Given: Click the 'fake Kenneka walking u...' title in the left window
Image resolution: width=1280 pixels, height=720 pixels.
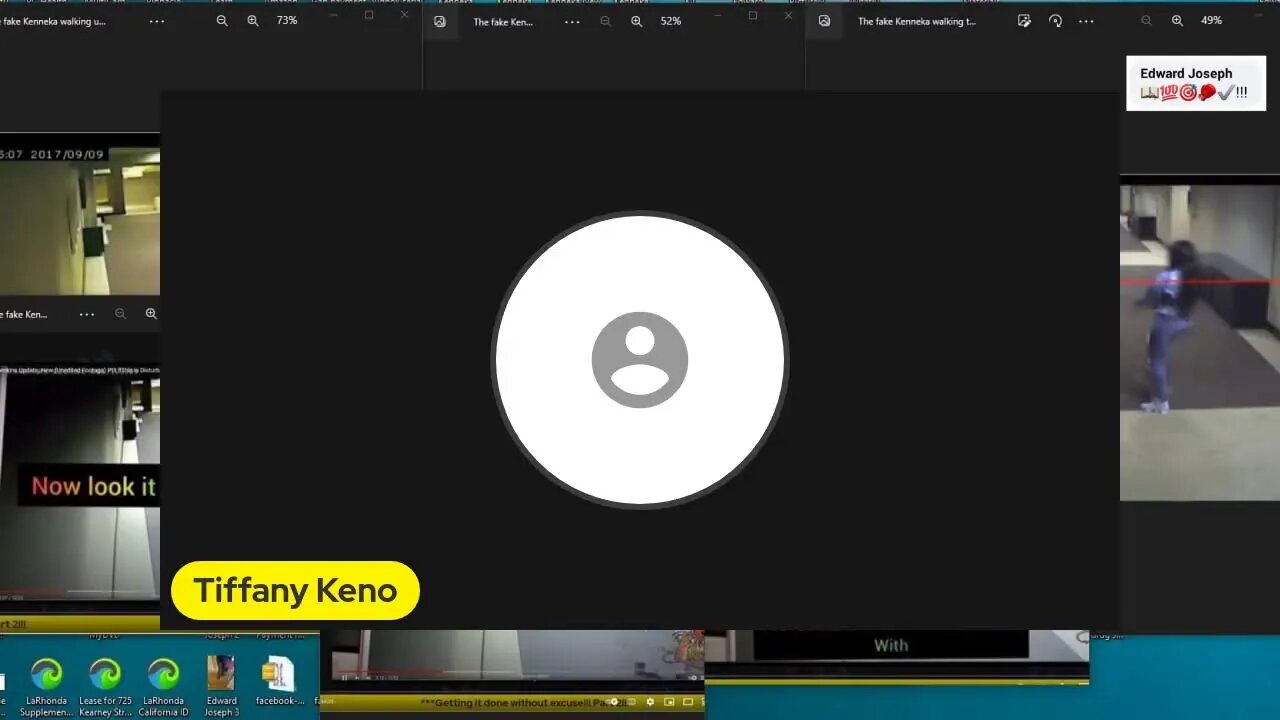Looking at the screenshot, I should tap(53, 22).
